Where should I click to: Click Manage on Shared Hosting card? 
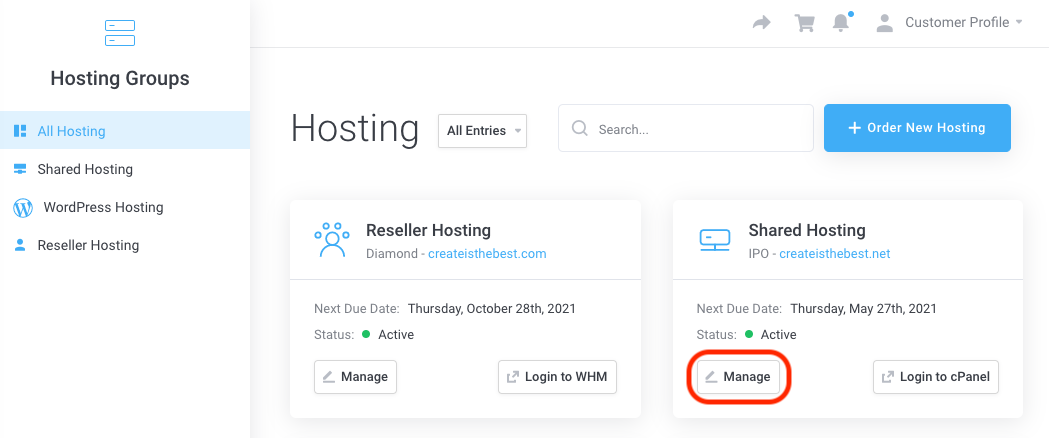pos(738,377)
